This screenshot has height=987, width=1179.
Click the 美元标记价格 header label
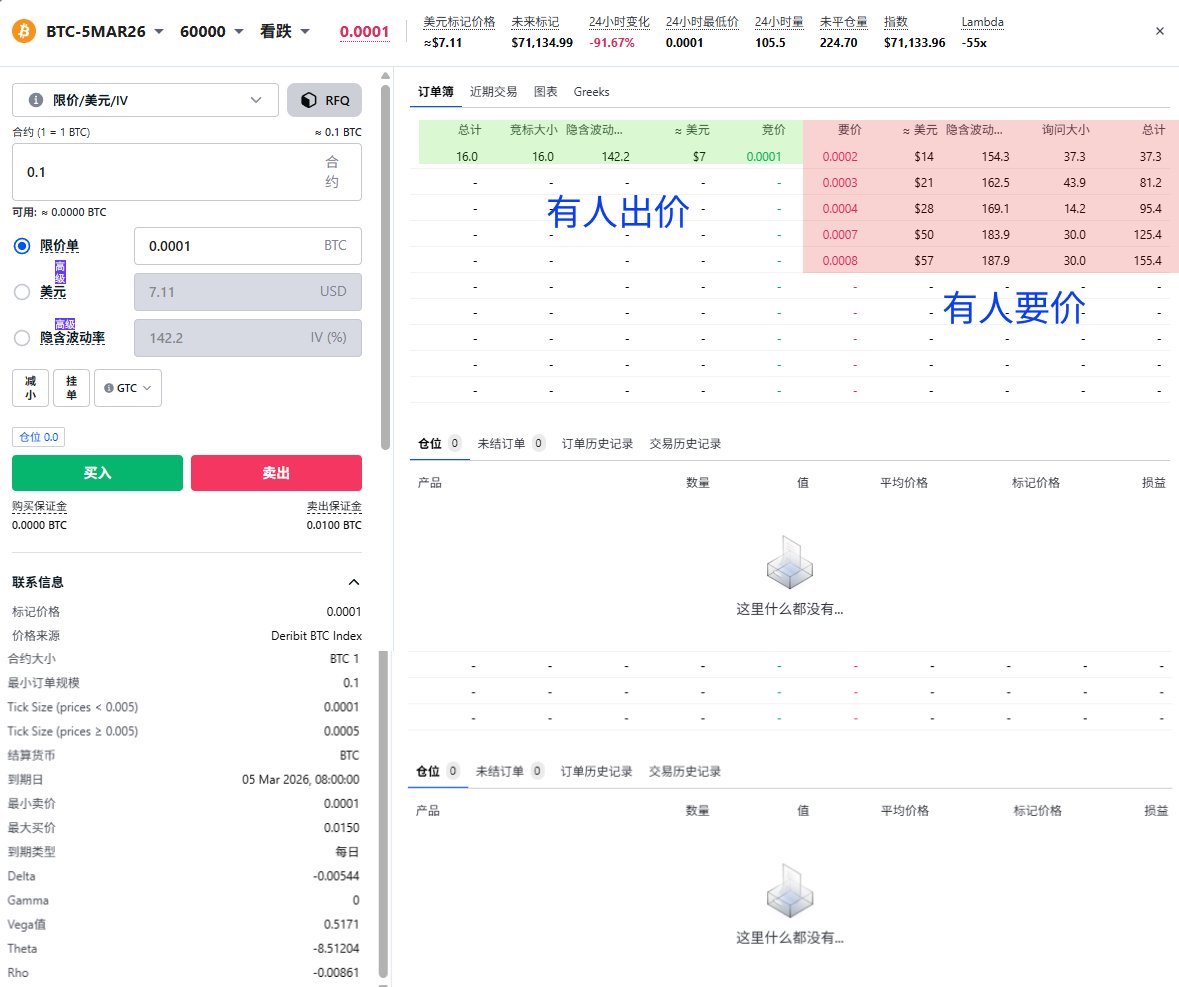point(459,22)
